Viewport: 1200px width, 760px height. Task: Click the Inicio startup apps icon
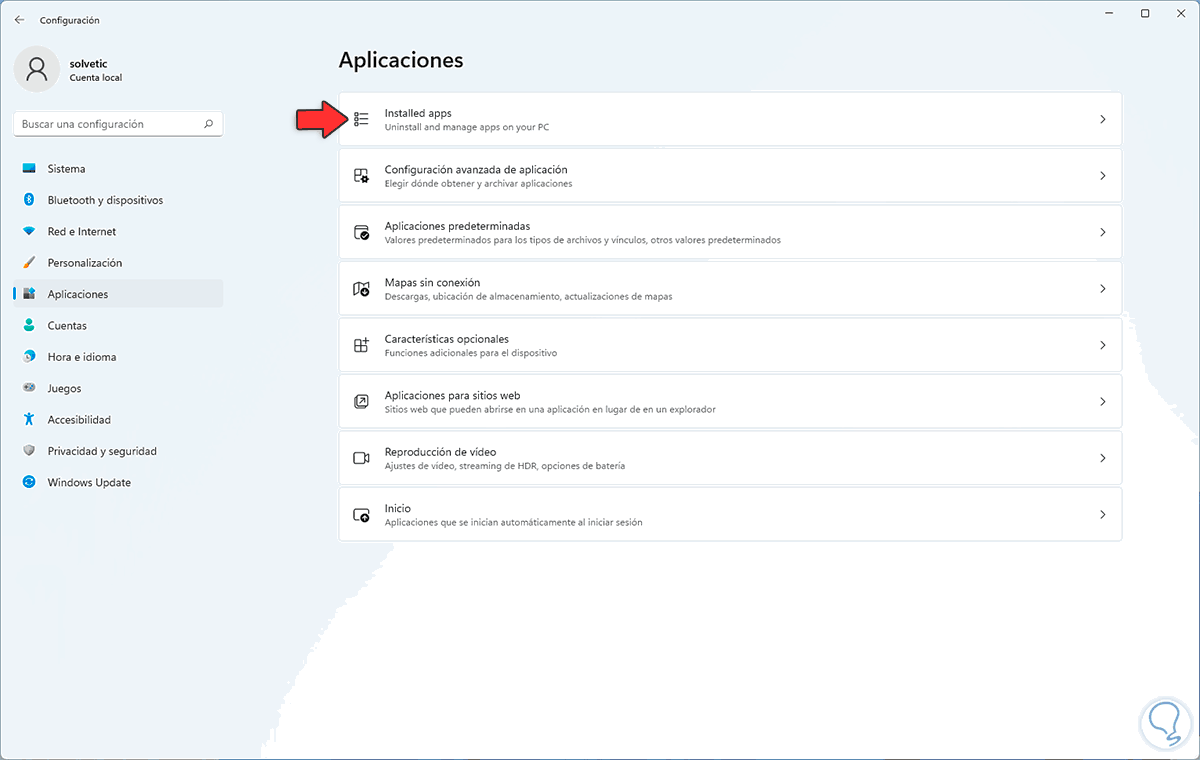pyautogui.click(x=361, y=515)
